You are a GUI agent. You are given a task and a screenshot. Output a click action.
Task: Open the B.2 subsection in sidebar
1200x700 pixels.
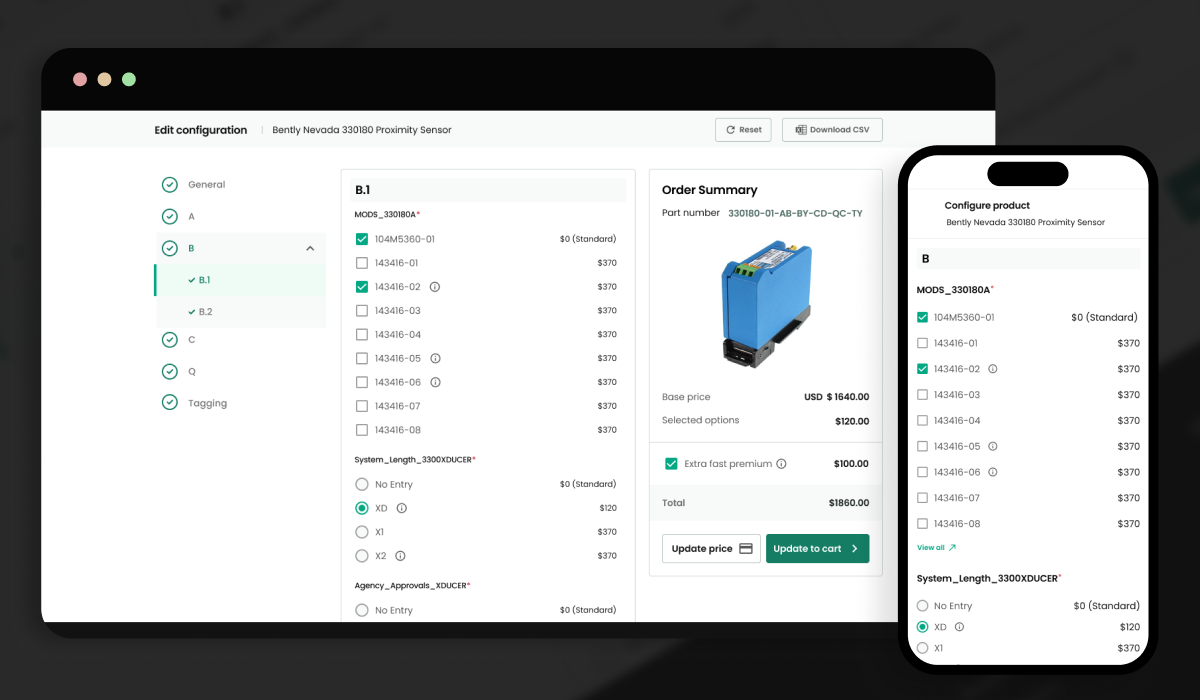(205, 312)
